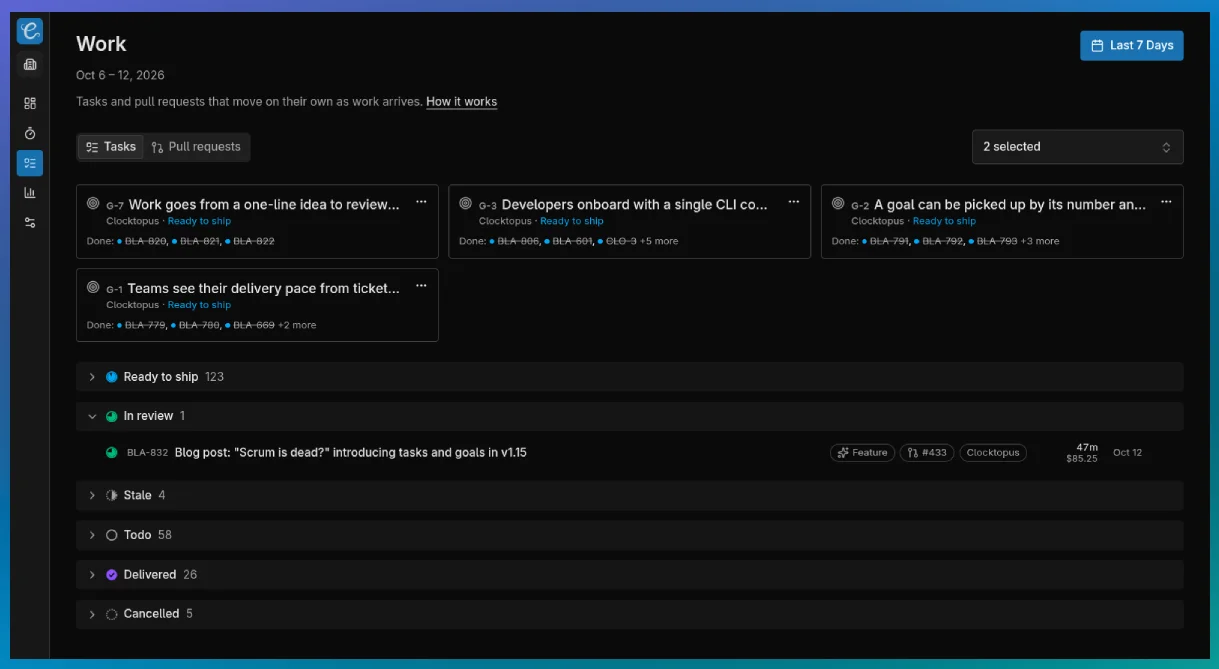Click the Clocktopus project badge on BLA-832
Viewport: 1219px width, 669px height.
pyautogui.click(x=993, y=452)
